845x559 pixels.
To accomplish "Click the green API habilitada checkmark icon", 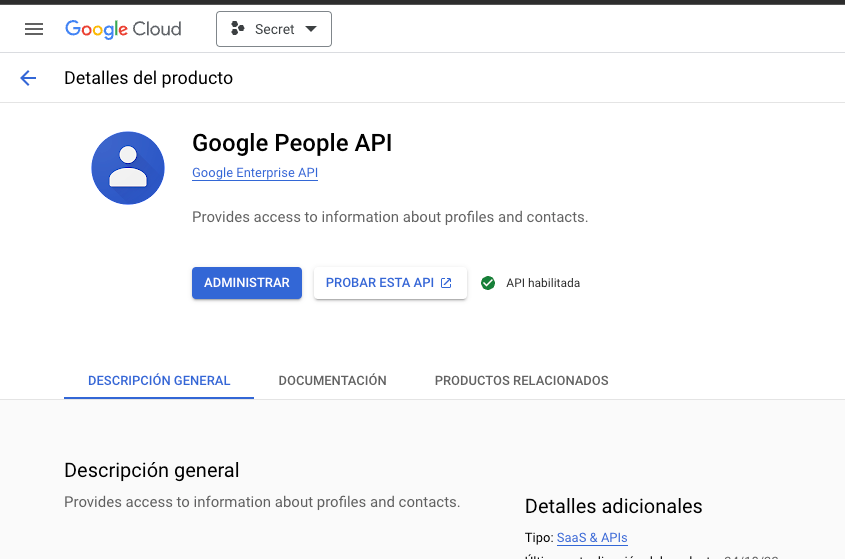I will click(488, 283).
